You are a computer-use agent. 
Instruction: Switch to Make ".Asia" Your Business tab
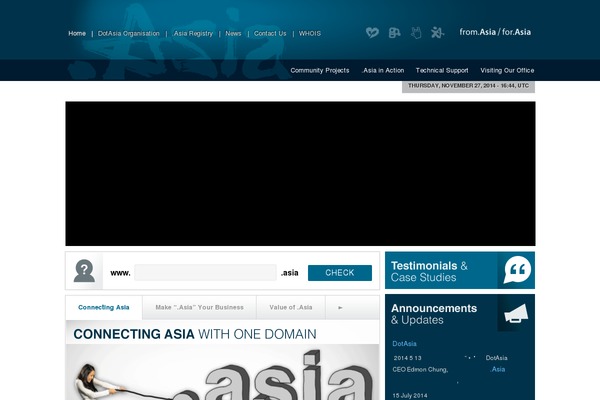199,307
